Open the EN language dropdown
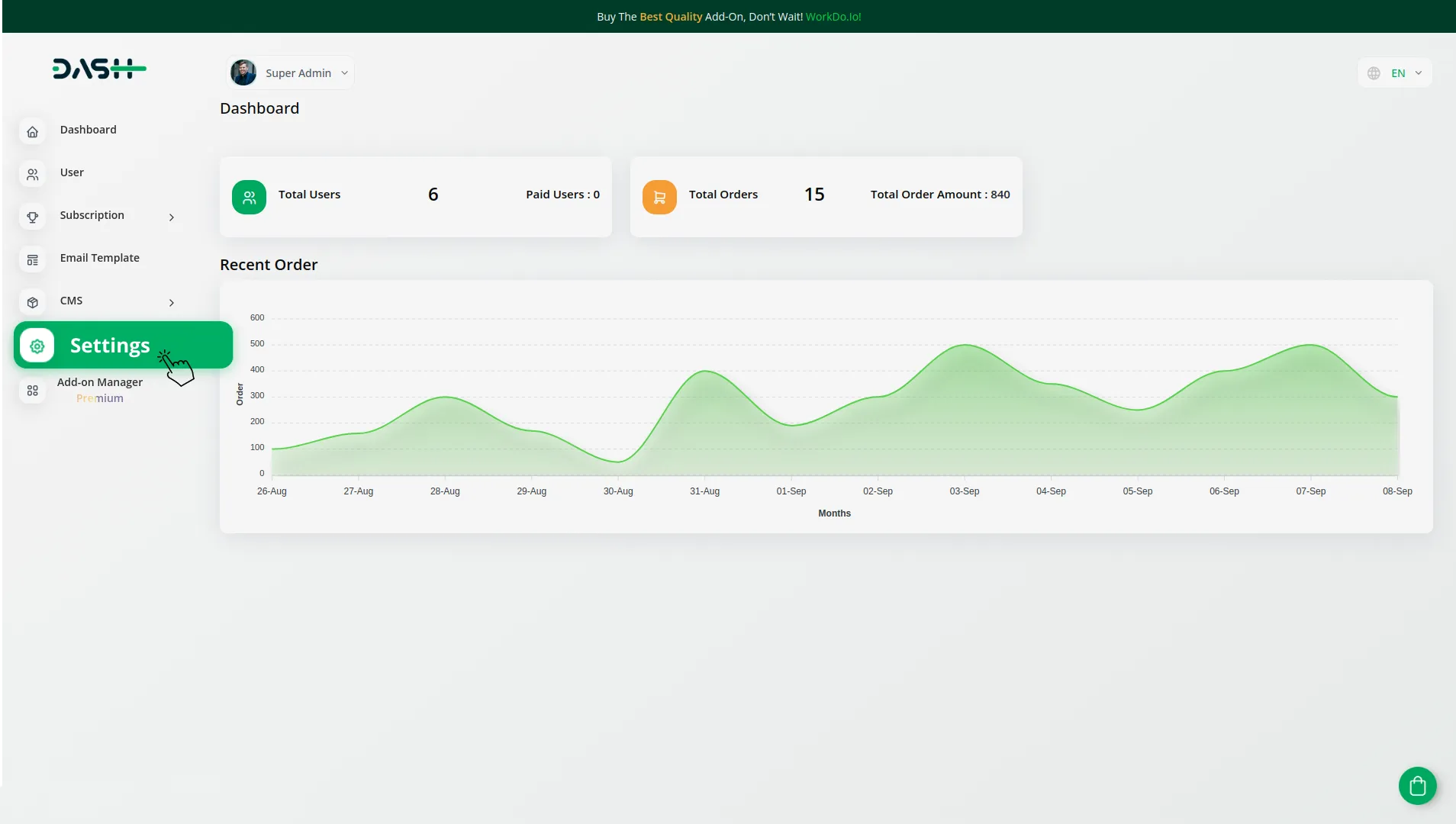1456x824 pixels. tap(1395, 73)
